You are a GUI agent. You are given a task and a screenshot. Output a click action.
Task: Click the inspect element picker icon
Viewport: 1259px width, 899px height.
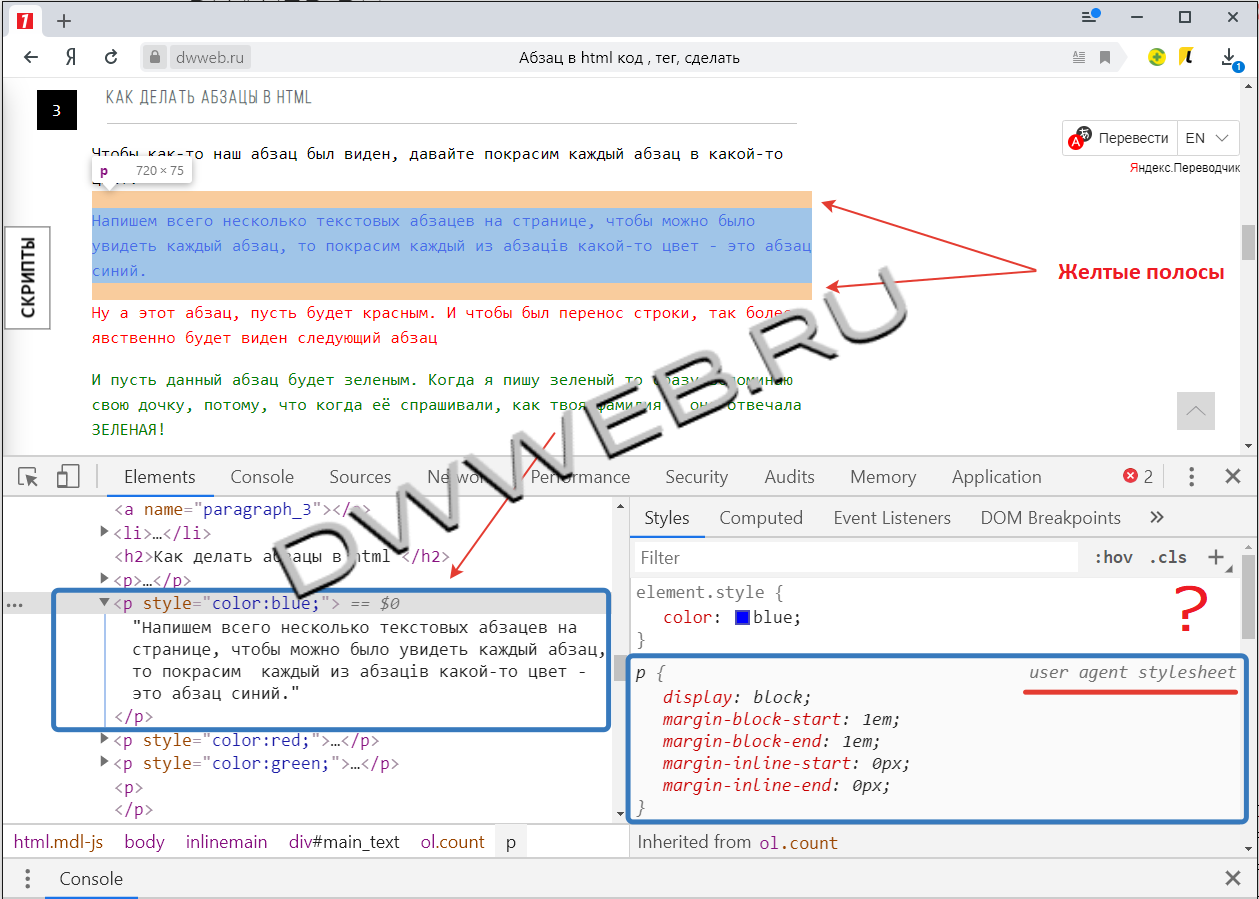(29, 477)
